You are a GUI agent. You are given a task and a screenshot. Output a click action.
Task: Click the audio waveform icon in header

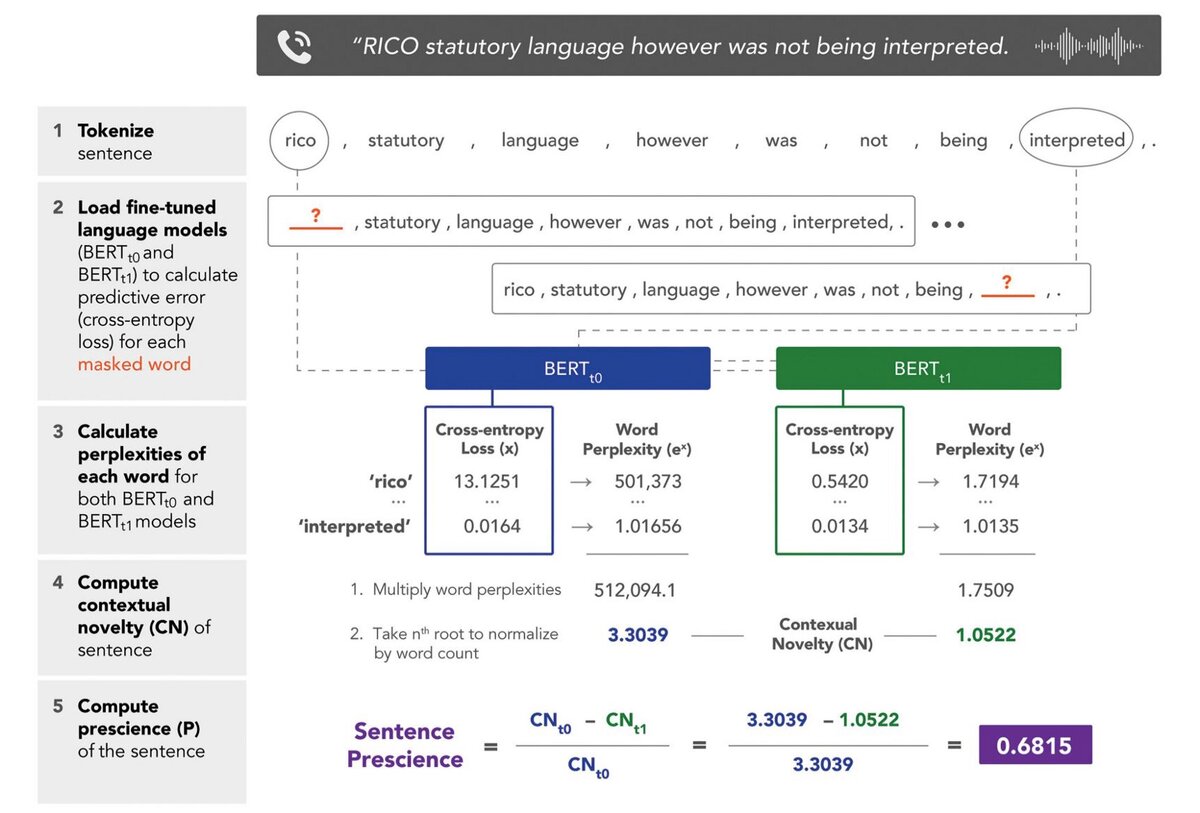point(1089,46)
